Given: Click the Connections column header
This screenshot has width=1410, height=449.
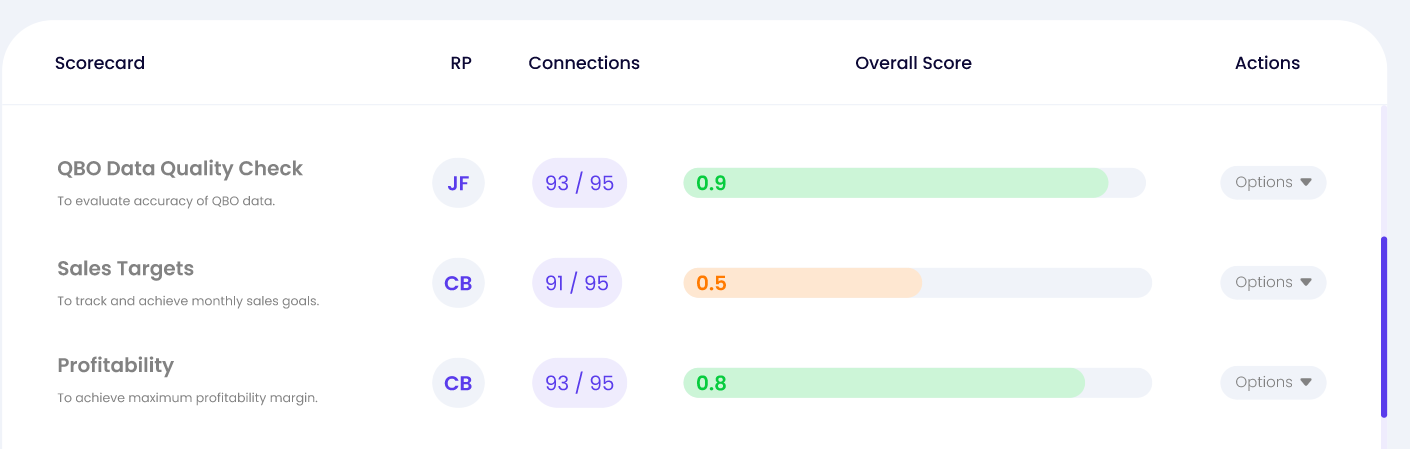Looking at the screenshot, I should coord(584,63).
